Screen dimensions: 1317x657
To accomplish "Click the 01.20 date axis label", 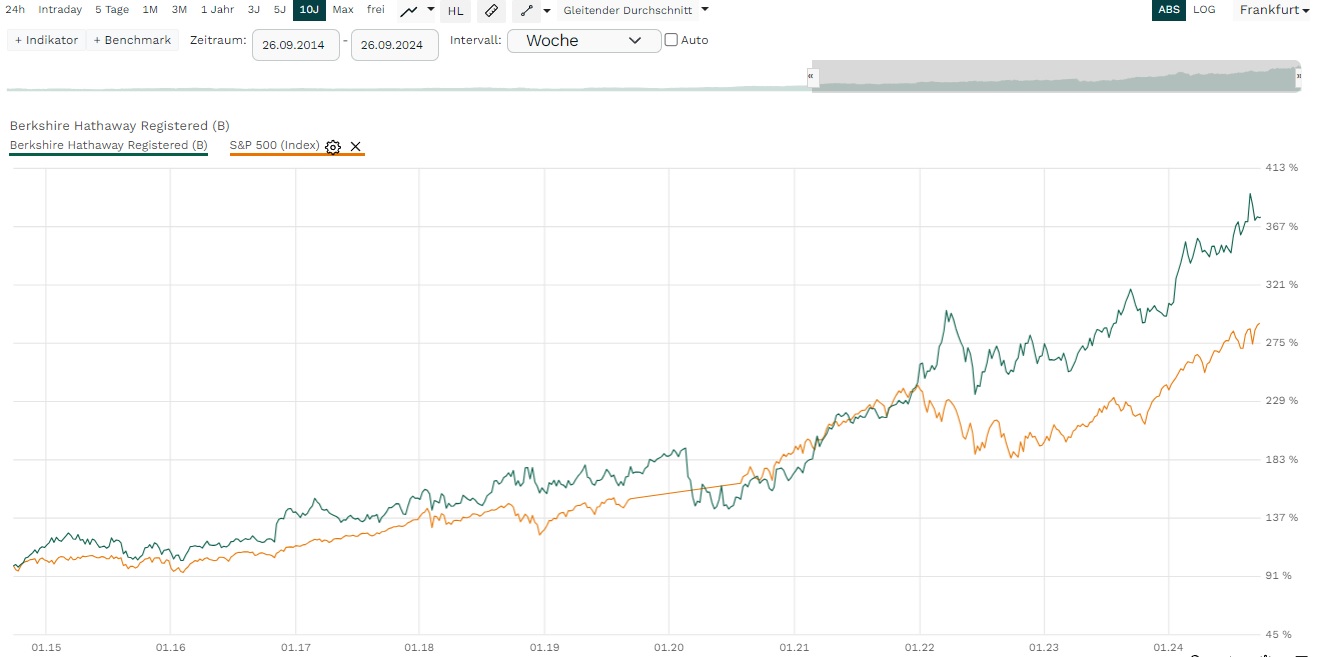I will click(669, 648).
